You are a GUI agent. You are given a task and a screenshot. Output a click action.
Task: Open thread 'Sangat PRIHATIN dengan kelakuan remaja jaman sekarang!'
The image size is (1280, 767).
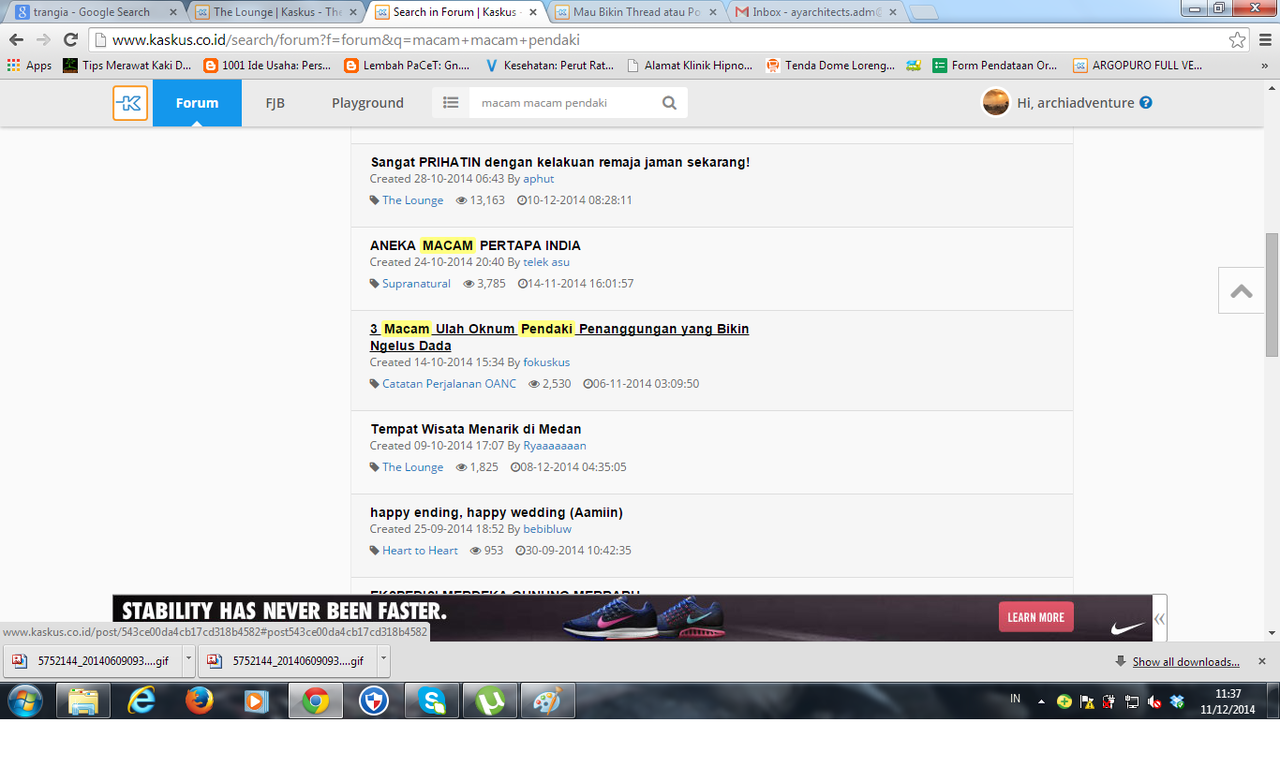click(560, 162)
